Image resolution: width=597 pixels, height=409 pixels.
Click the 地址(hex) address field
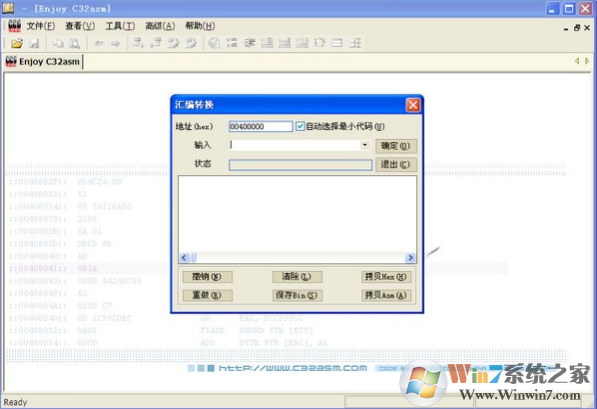pos(260,126)
